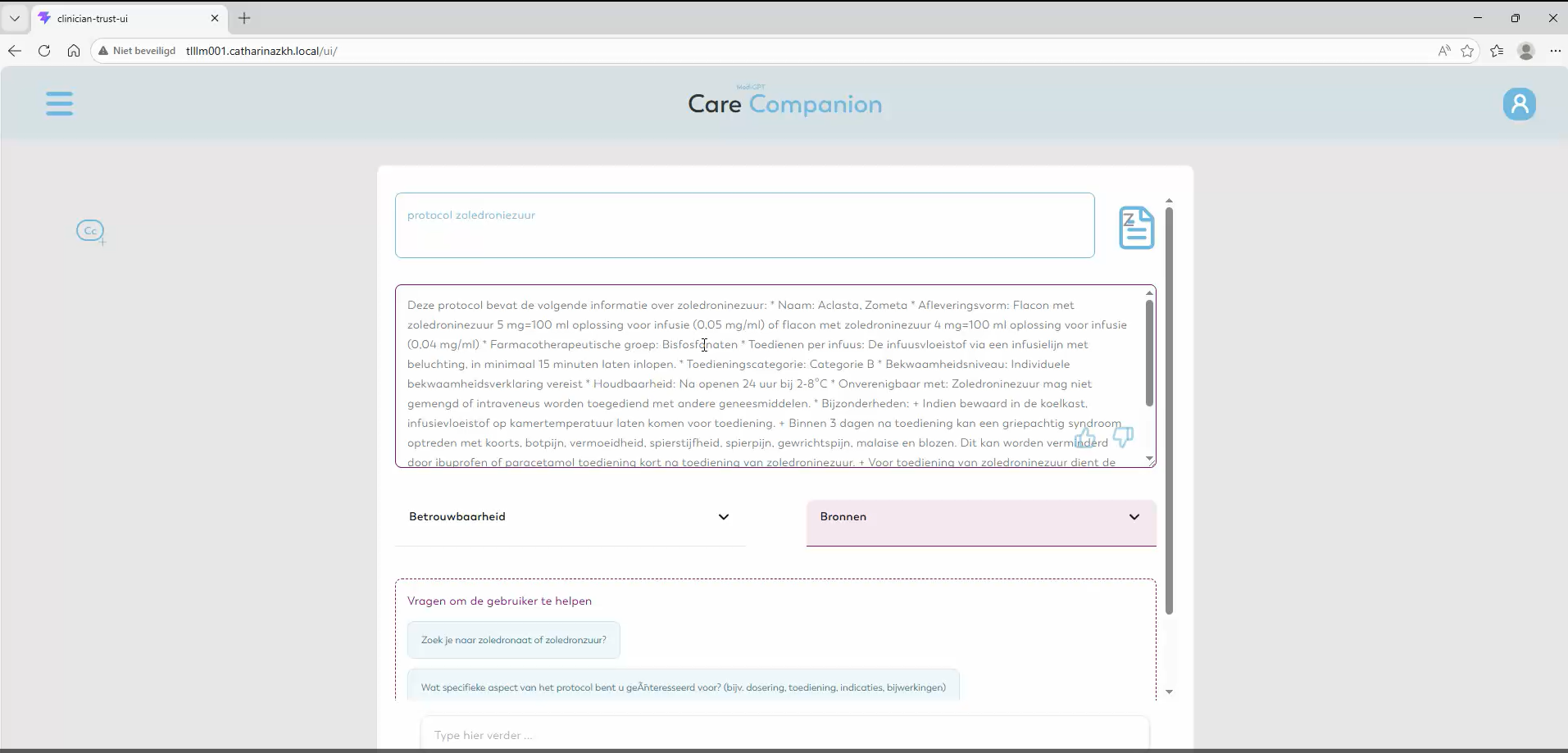Open the user profile avatar icon

coord(1519,104)
